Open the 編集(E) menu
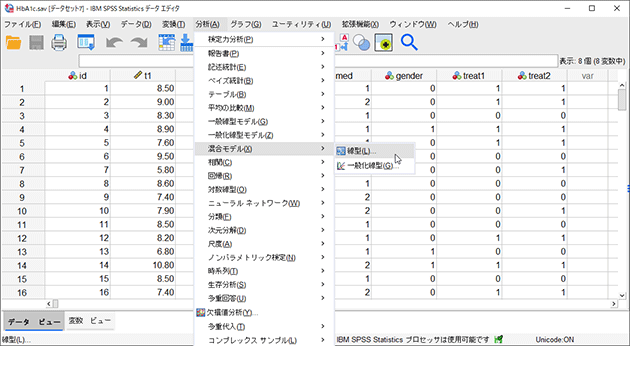The image size is (630, 380). pyautogui.click(x=63, y=25)
